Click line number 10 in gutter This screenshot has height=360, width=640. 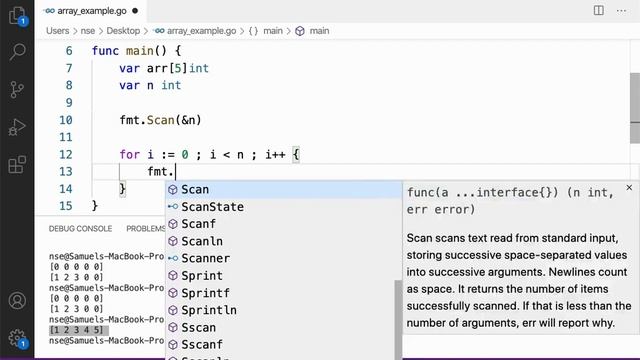66,120
